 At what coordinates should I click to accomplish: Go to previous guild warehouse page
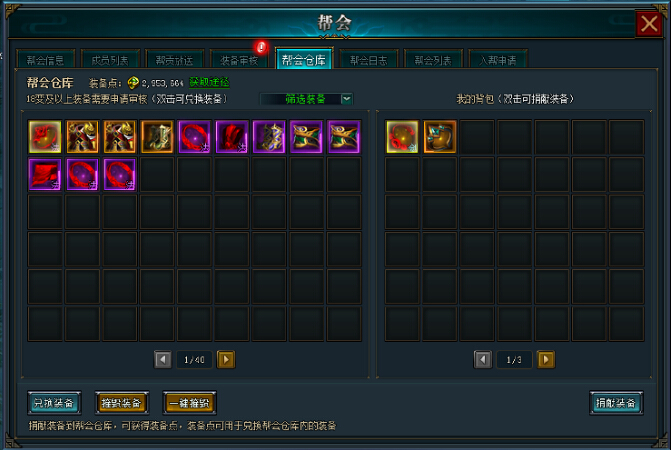[163, 360]
